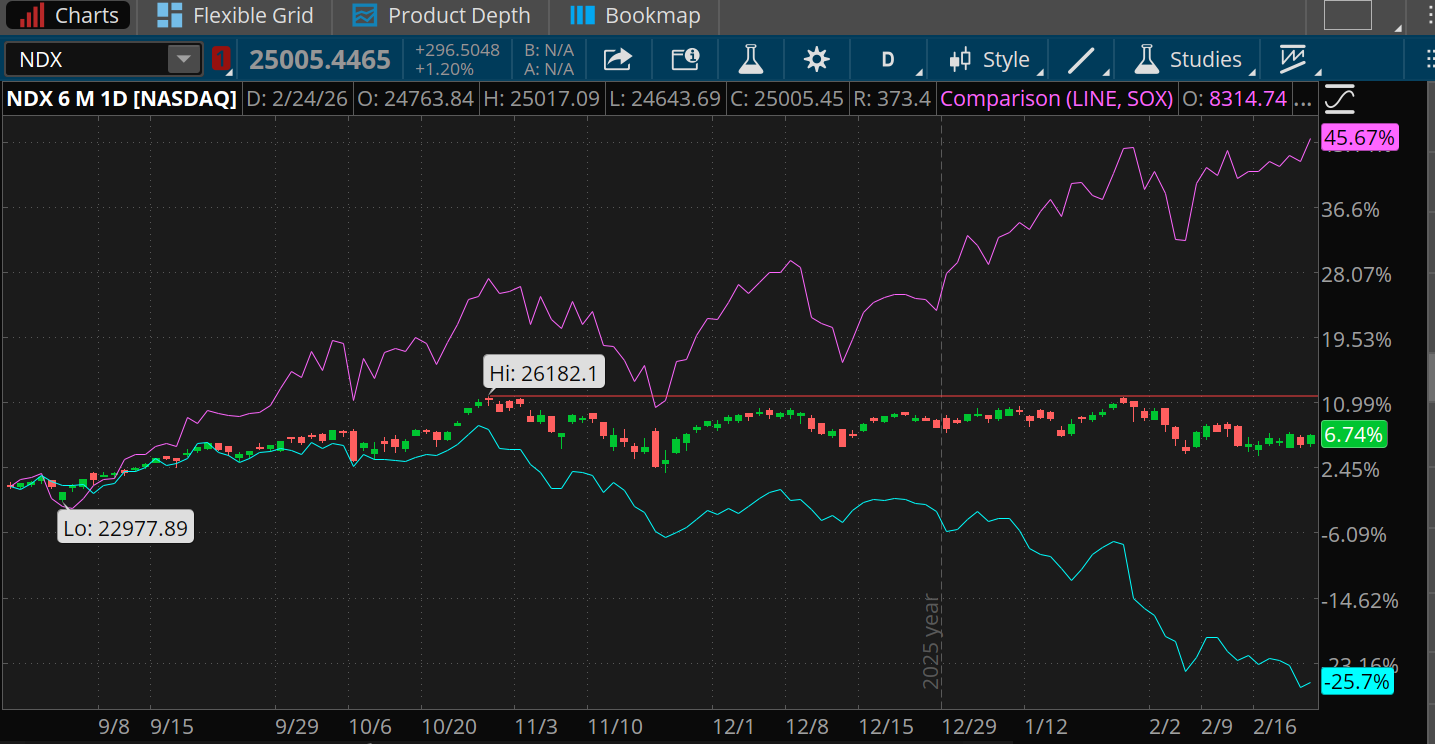The width and height of the screenshot is (1435, 744).
Task: Open Studies via the beaker icon
Action: (1189, 60)
